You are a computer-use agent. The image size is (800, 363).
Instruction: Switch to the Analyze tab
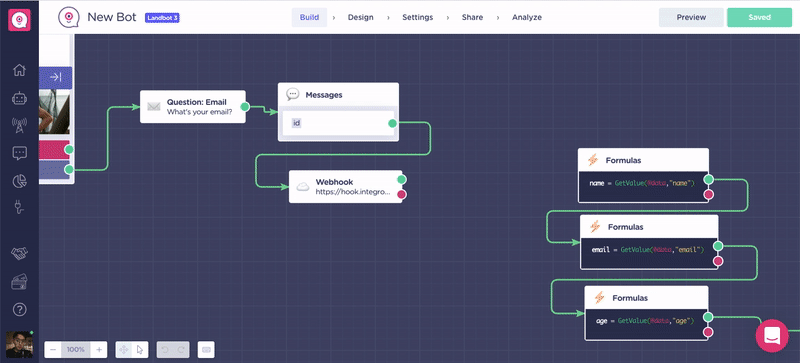527,17
